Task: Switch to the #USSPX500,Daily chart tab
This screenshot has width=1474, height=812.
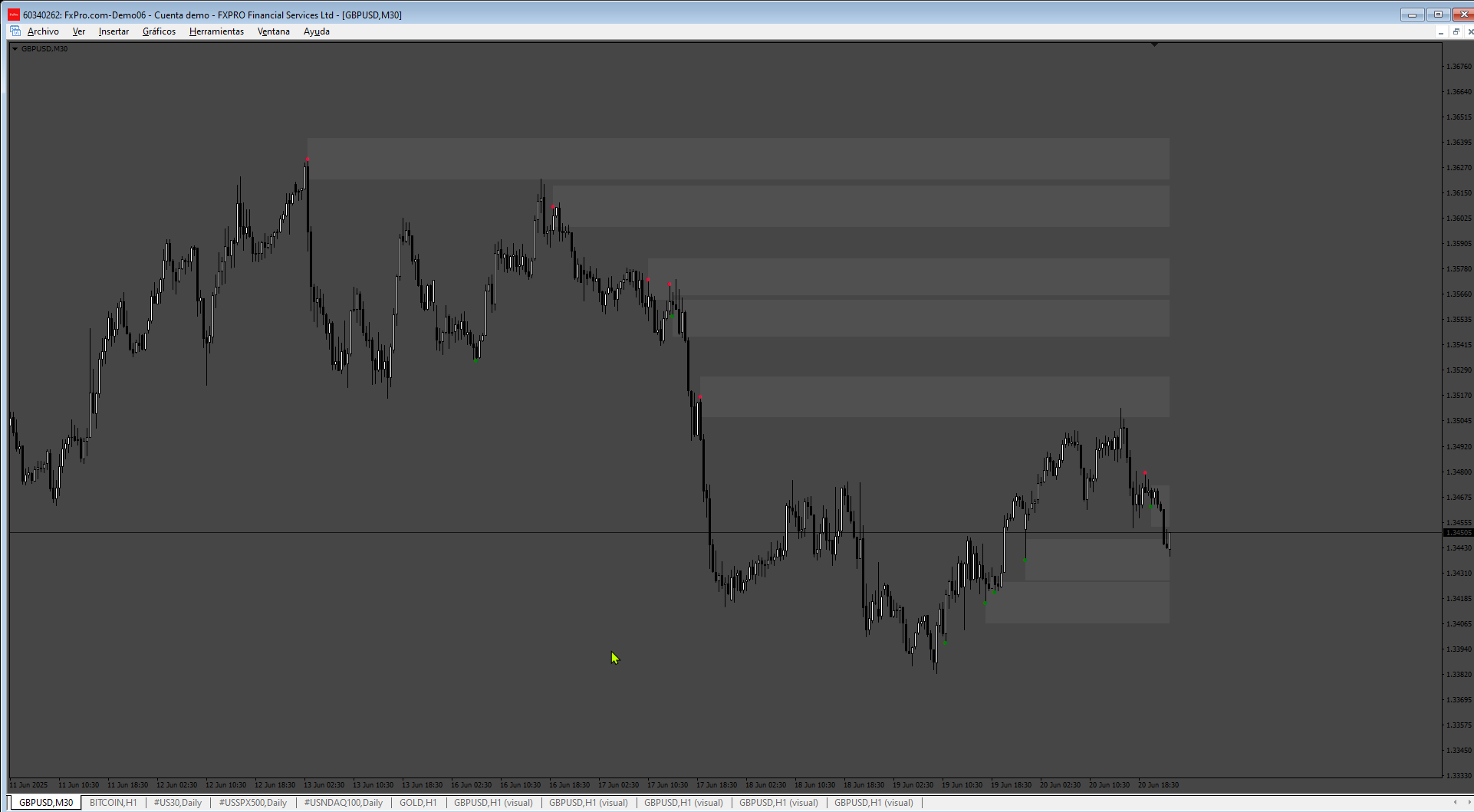Action: pos(253,803)
